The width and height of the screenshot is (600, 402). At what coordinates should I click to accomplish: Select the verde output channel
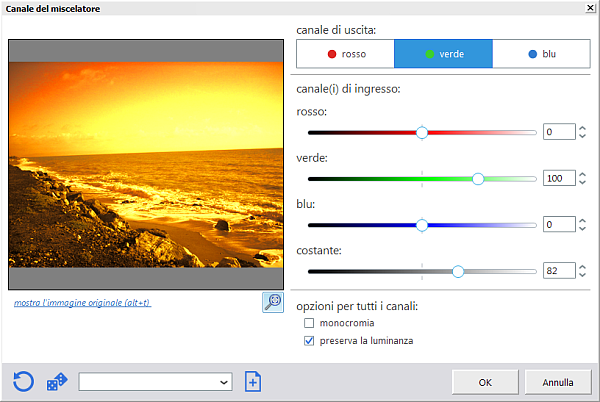click(x=443, y=53)
